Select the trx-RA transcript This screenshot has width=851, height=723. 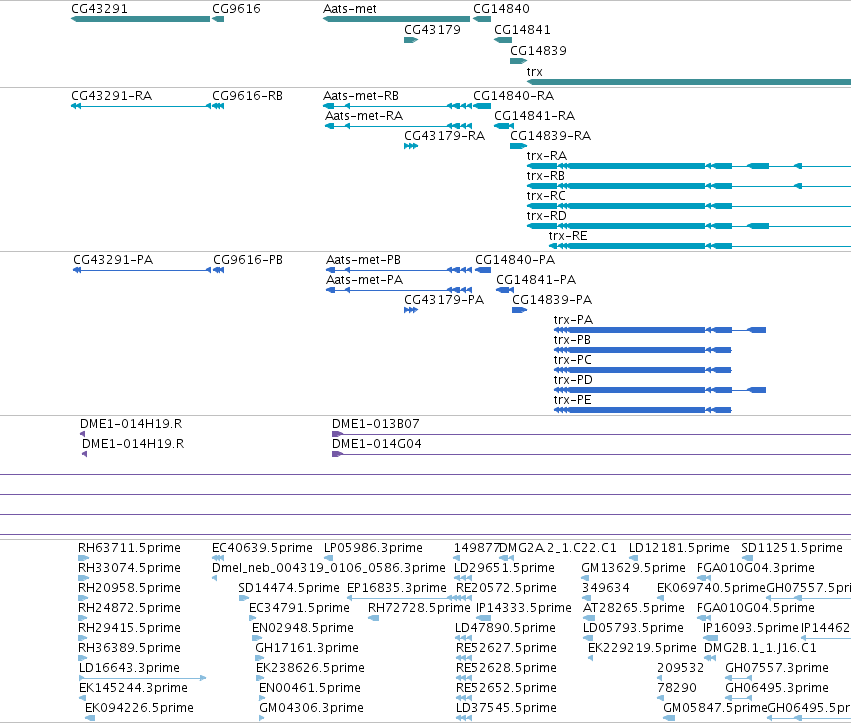pos(689,166)
